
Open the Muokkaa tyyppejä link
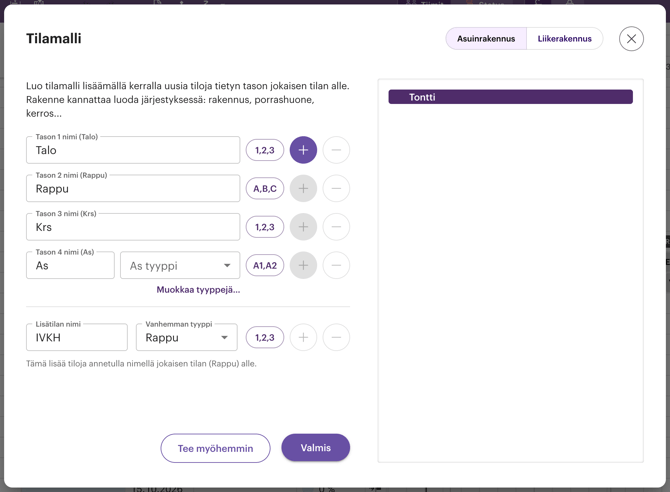[198, 290]
